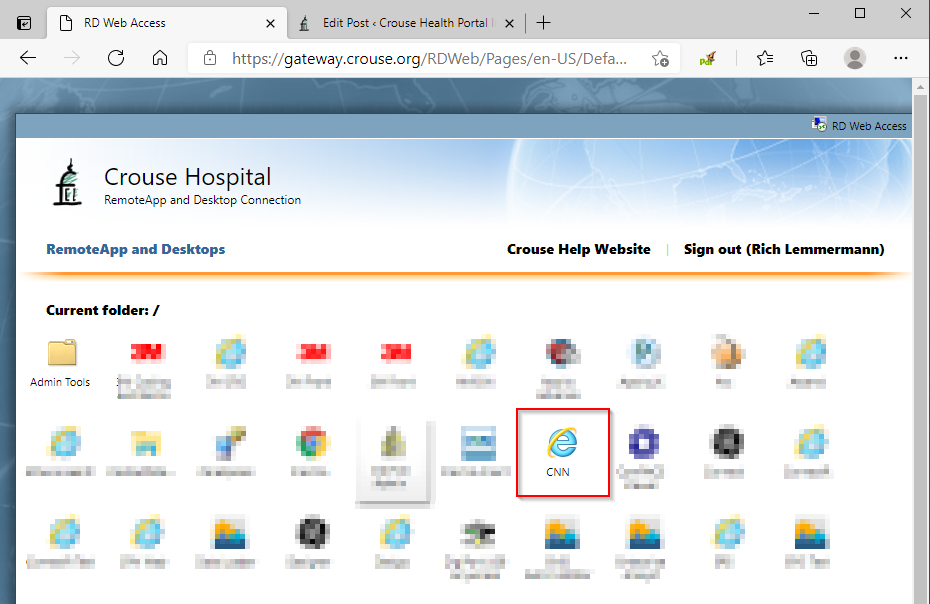The image size is (930, 604).
Task: Click the browser profile avatar
Action: (x=855, y=58)
